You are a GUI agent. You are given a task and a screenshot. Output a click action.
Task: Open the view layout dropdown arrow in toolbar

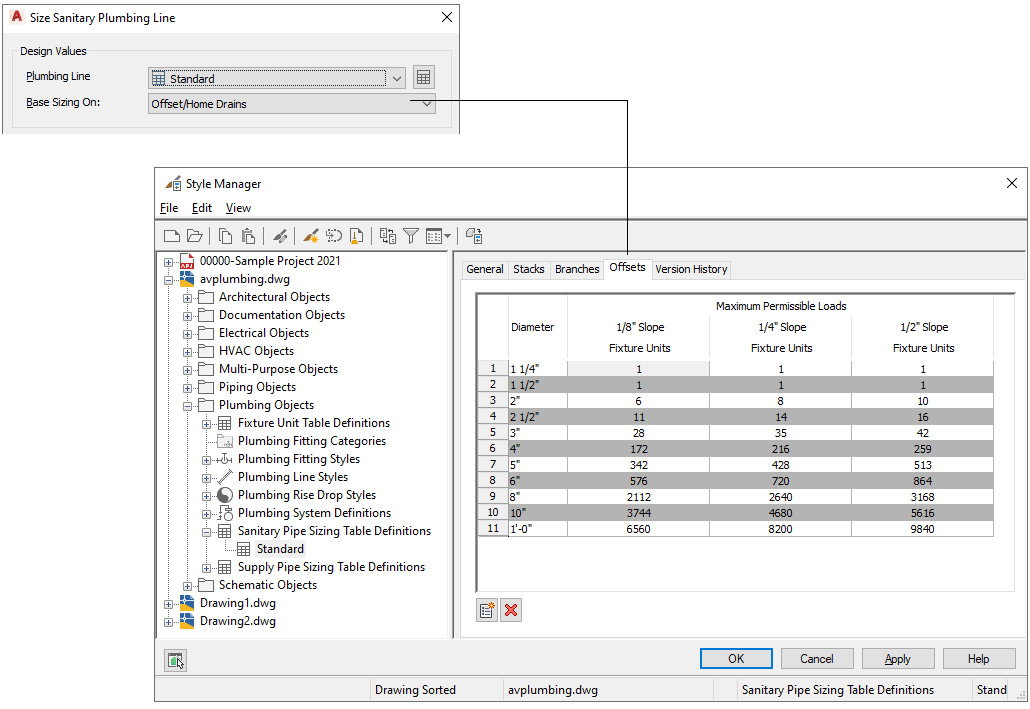pyautogui.click(x=448, y=236)
